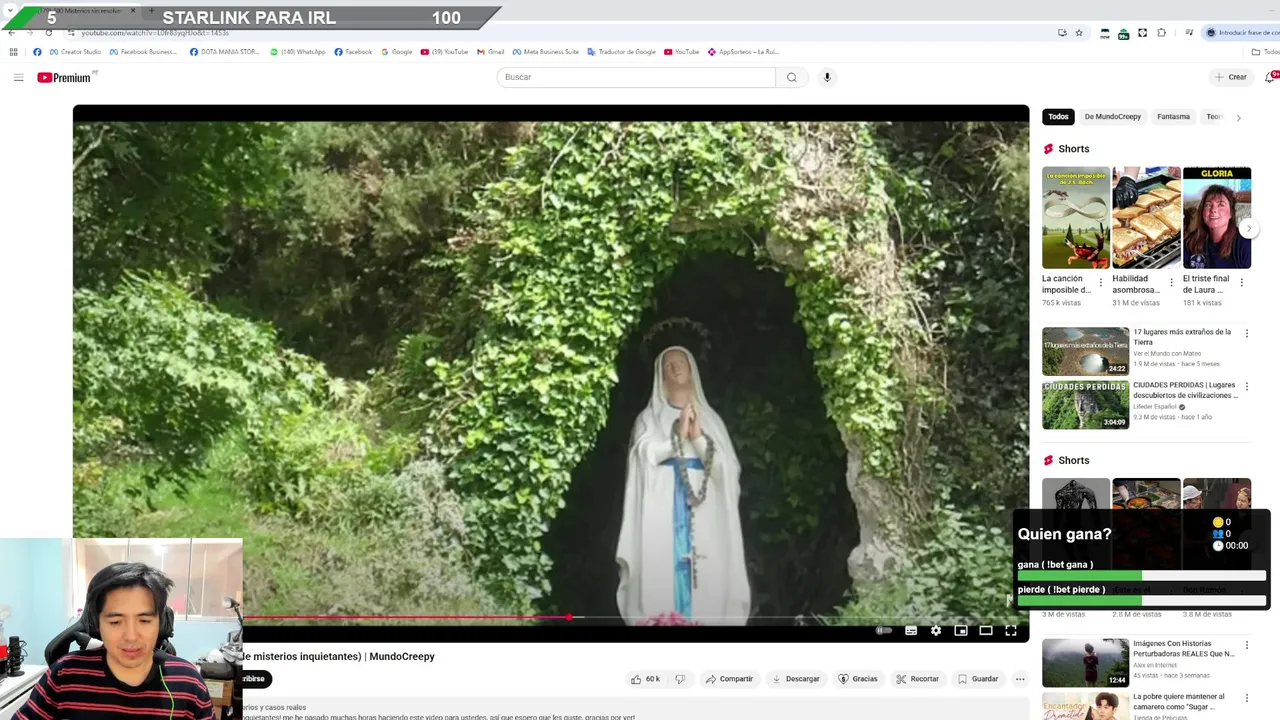Open 17 lugares más extraños thumbnail
The width and height of the screenshot is (1280, 720).
1085,351
